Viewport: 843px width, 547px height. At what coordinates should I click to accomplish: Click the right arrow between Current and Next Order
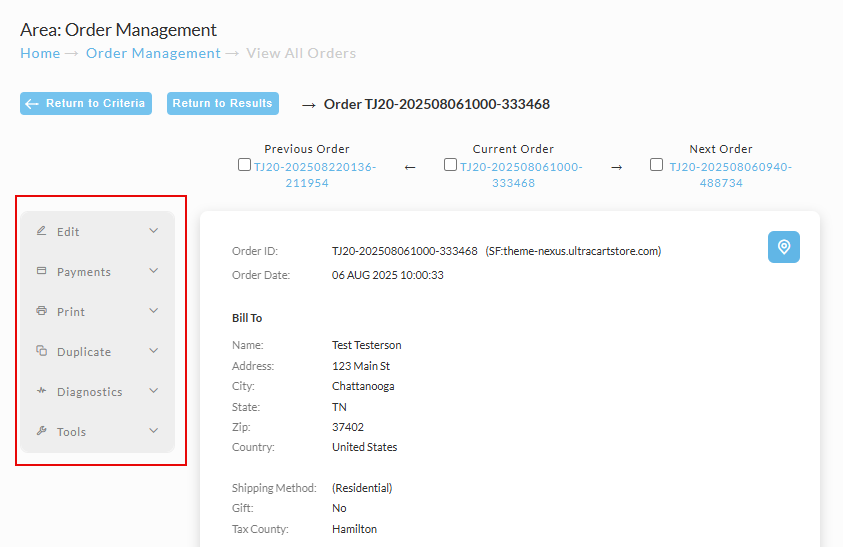pos(617,167)
